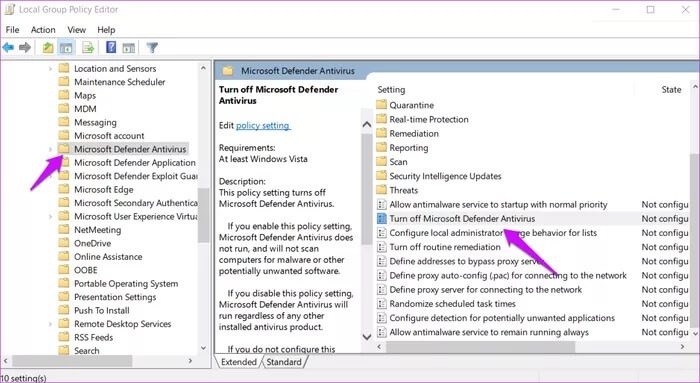The width and height of the screenshot is (700, 383).
Task: Expand the Remote Desktop Services tree node
Action: [50, 324]
